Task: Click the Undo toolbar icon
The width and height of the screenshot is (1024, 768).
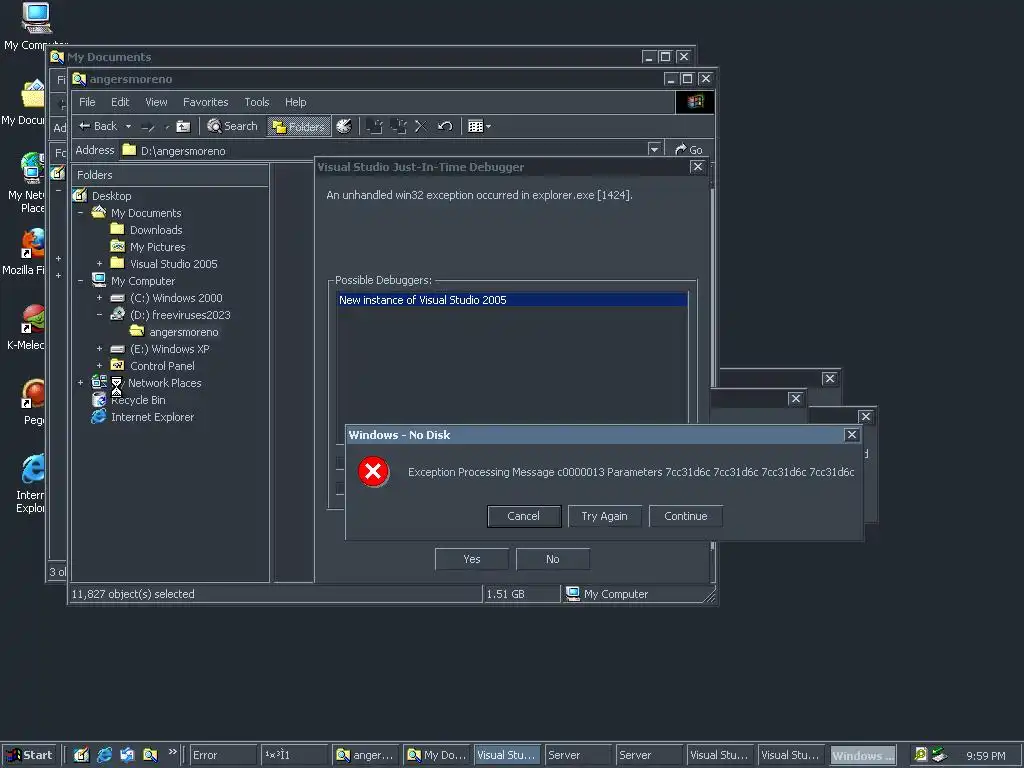Action: [x=445, y=126]
